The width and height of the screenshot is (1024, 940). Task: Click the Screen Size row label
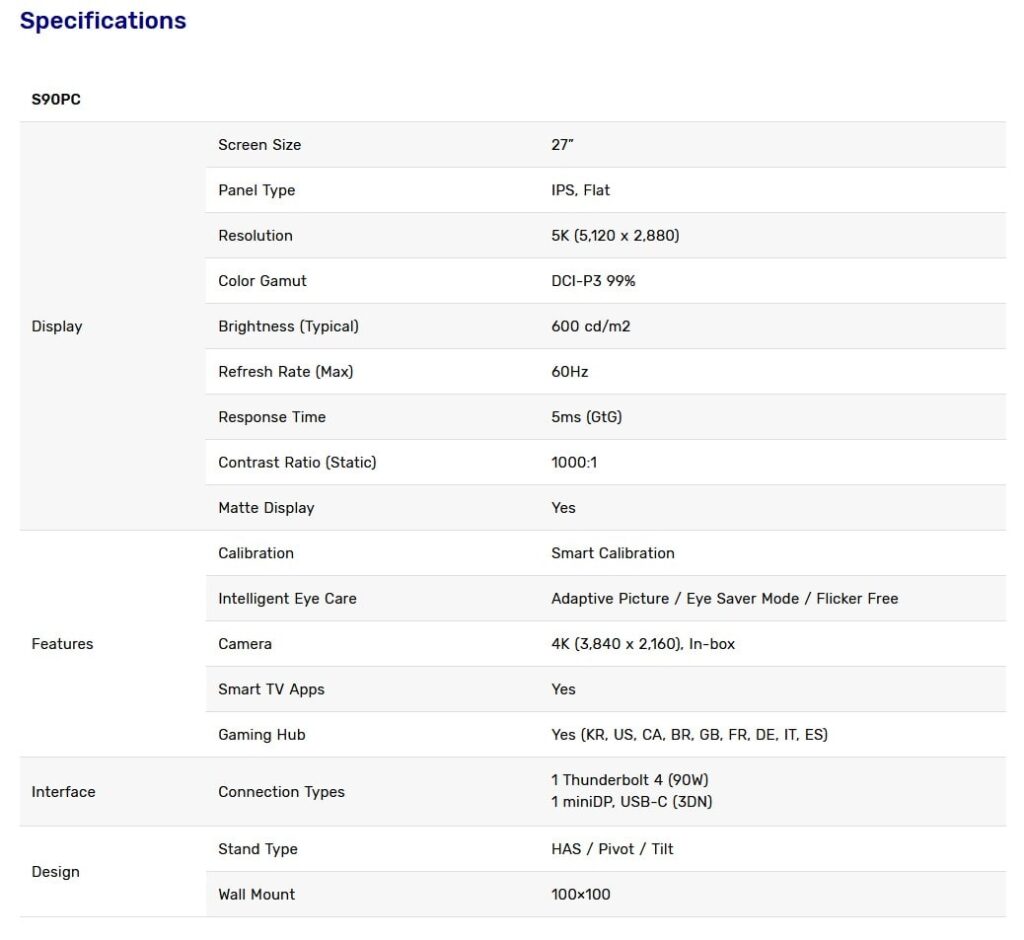click(x=259, y=145)
